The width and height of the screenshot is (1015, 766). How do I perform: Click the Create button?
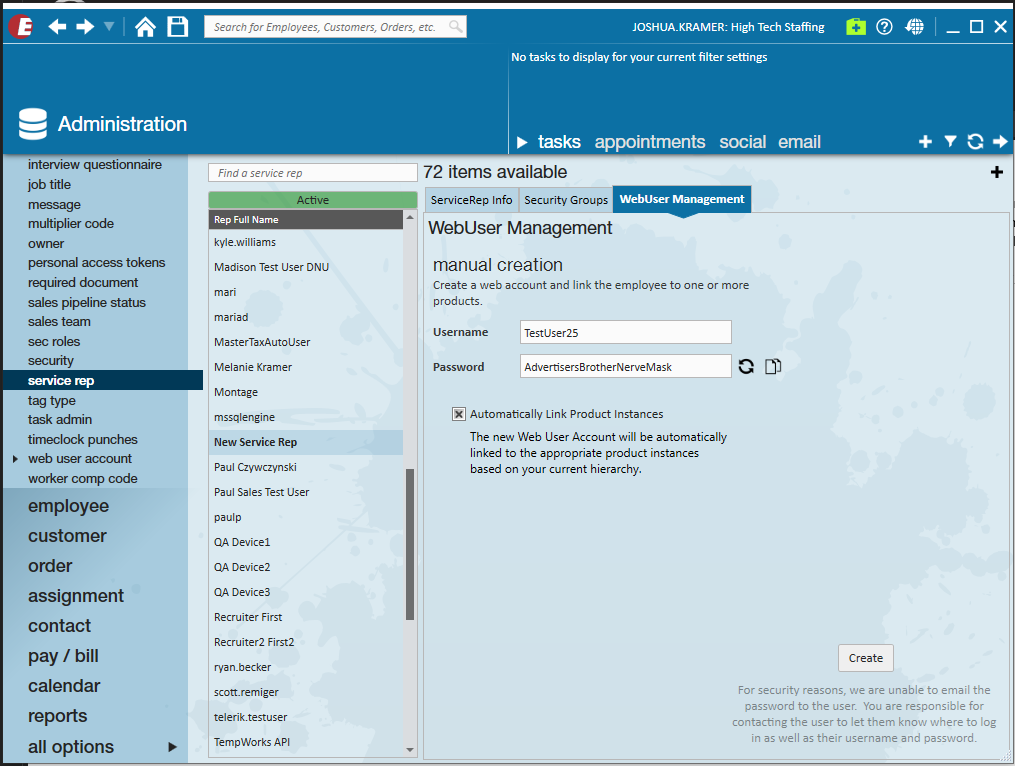click(865, 658)
